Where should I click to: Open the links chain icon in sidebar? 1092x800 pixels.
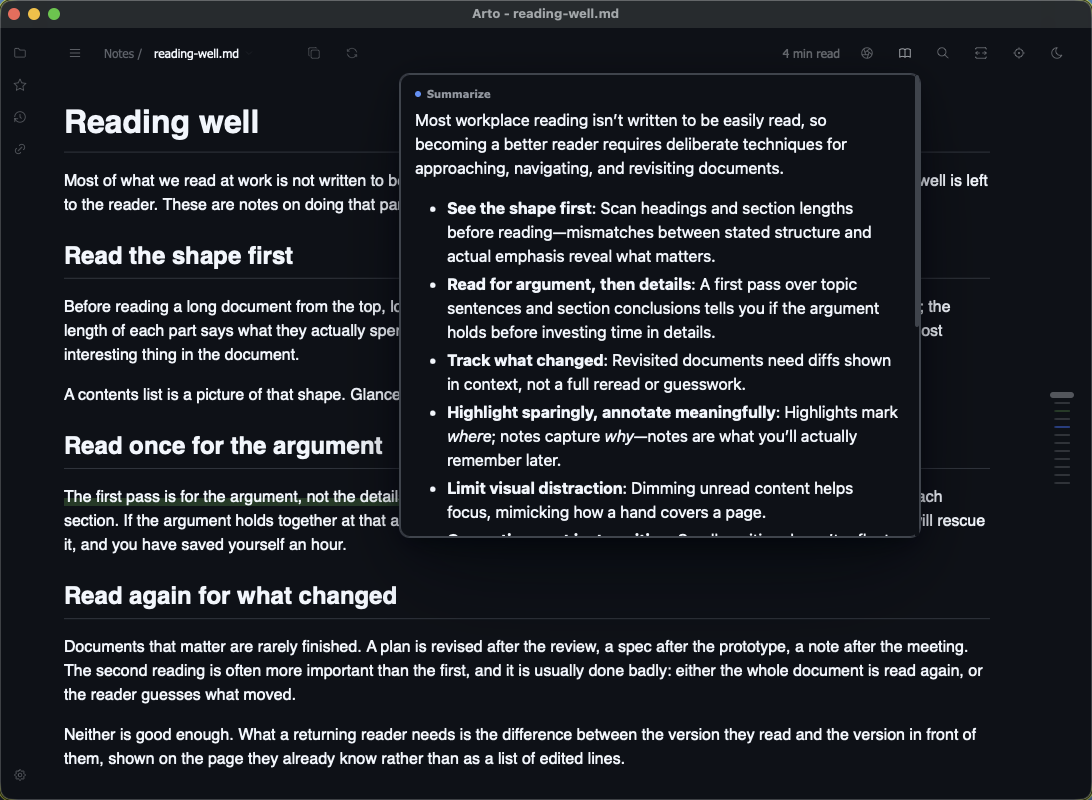pos(20,149)
